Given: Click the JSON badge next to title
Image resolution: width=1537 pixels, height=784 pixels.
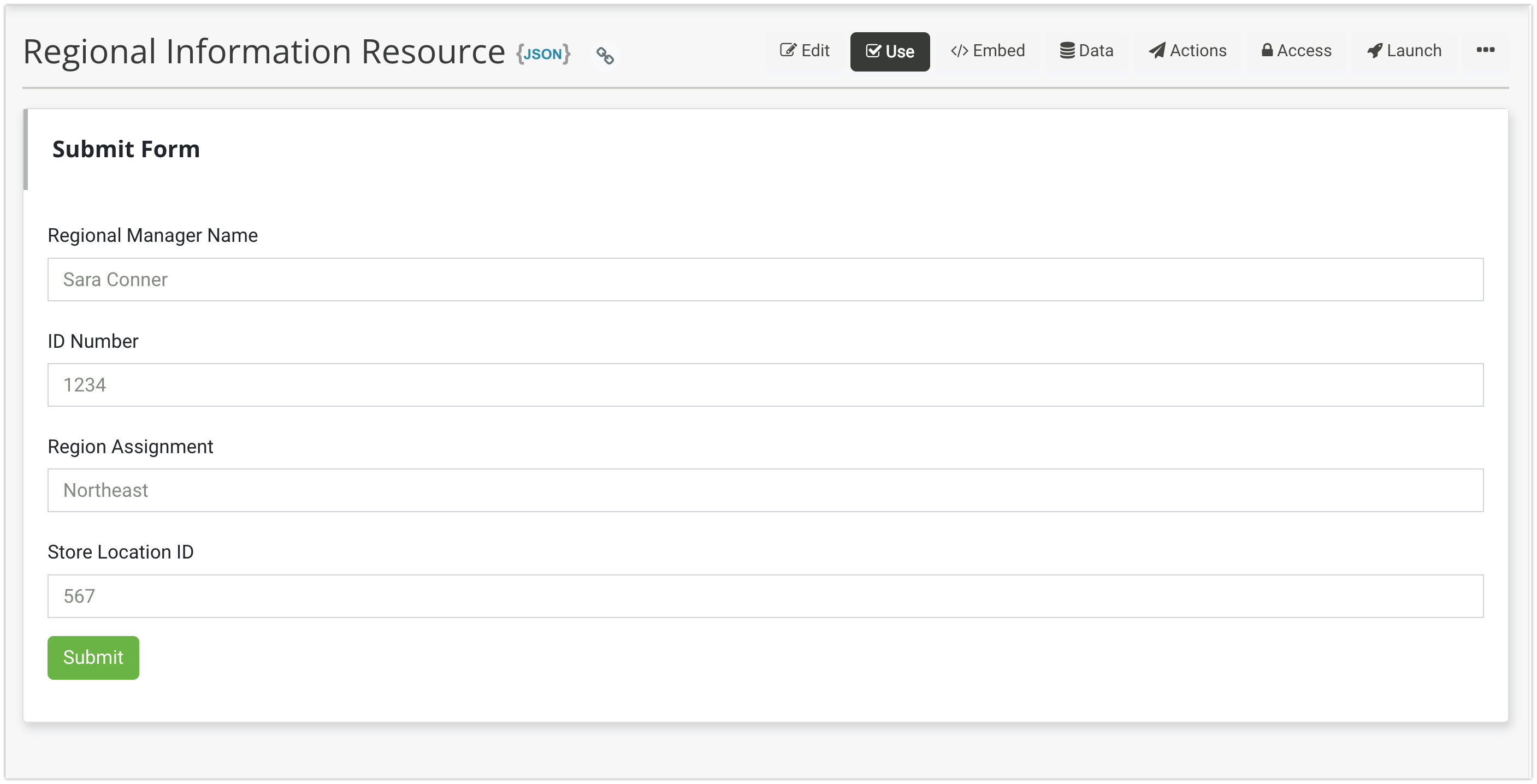Looking at the screenshot, I should [x=543, y=54].
